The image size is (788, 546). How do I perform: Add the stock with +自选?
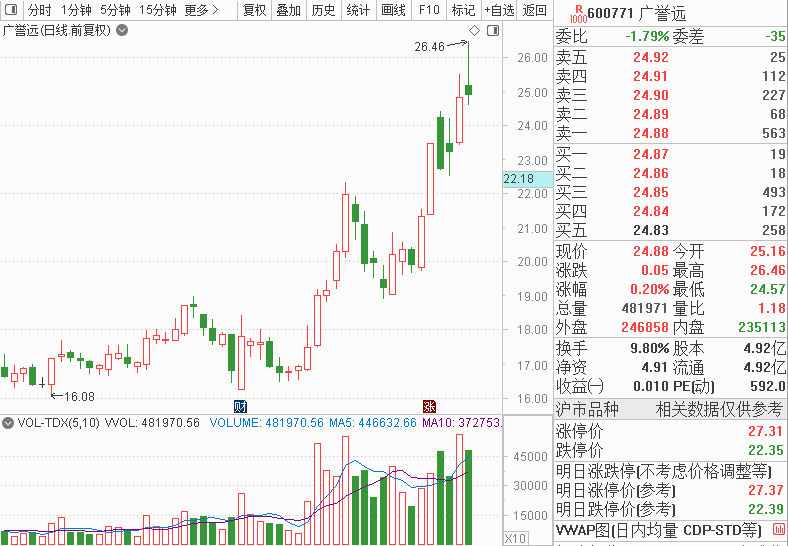pos(499,10)
